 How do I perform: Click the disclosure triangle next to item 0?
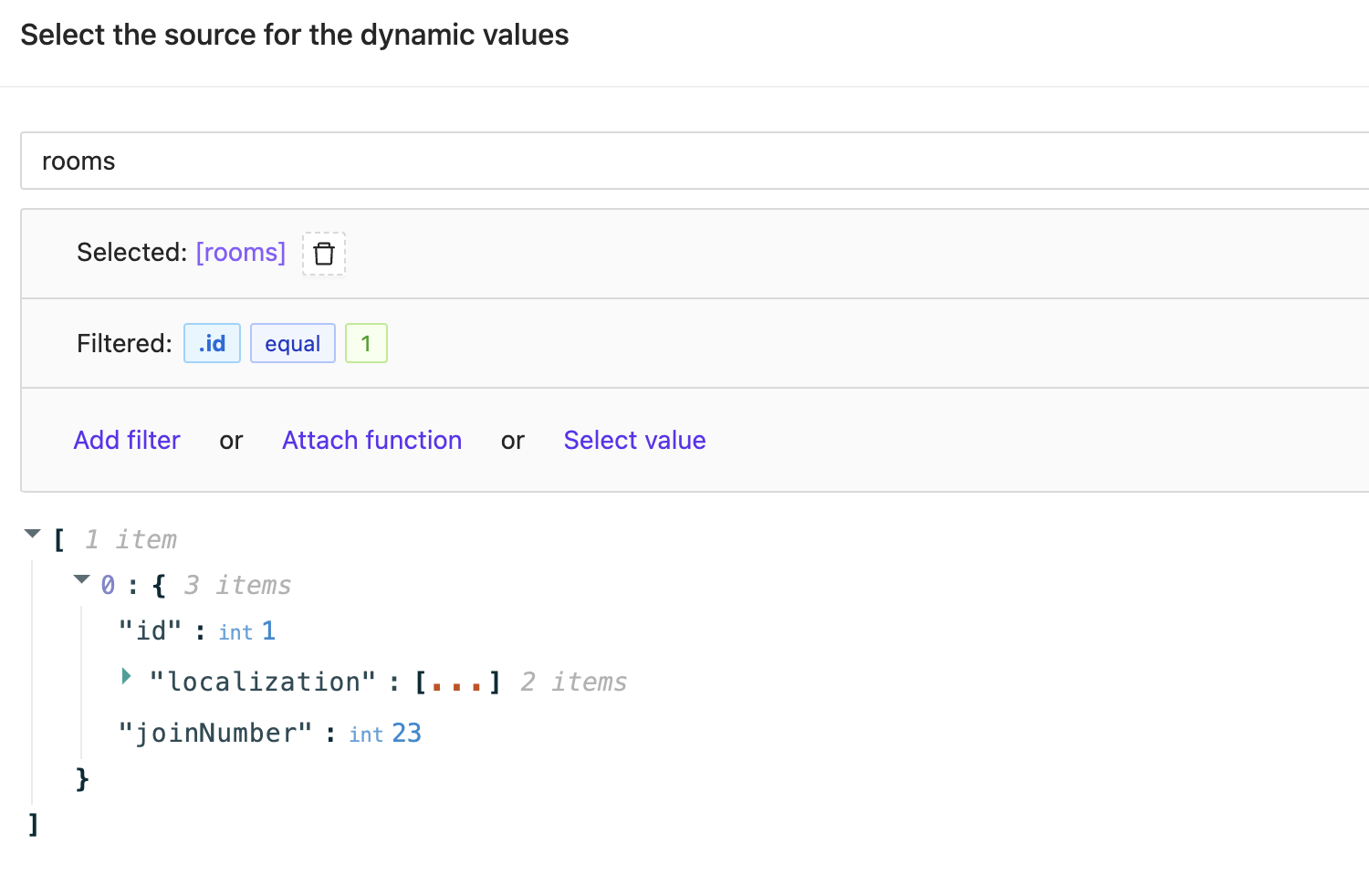tap(82, 579)
